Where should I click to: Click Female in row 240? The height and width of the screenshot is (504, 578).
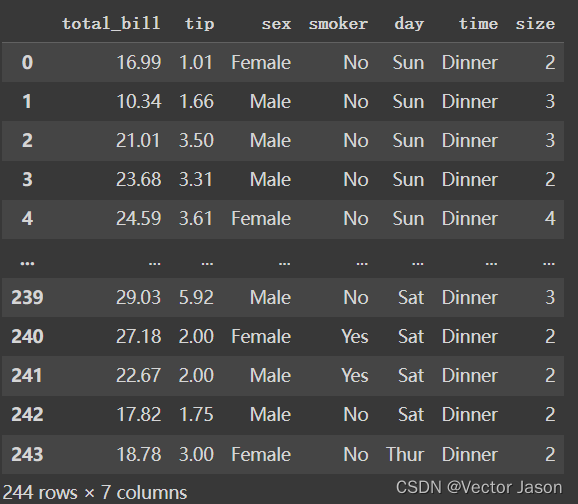pyautogui.click(x=261, y=336)
